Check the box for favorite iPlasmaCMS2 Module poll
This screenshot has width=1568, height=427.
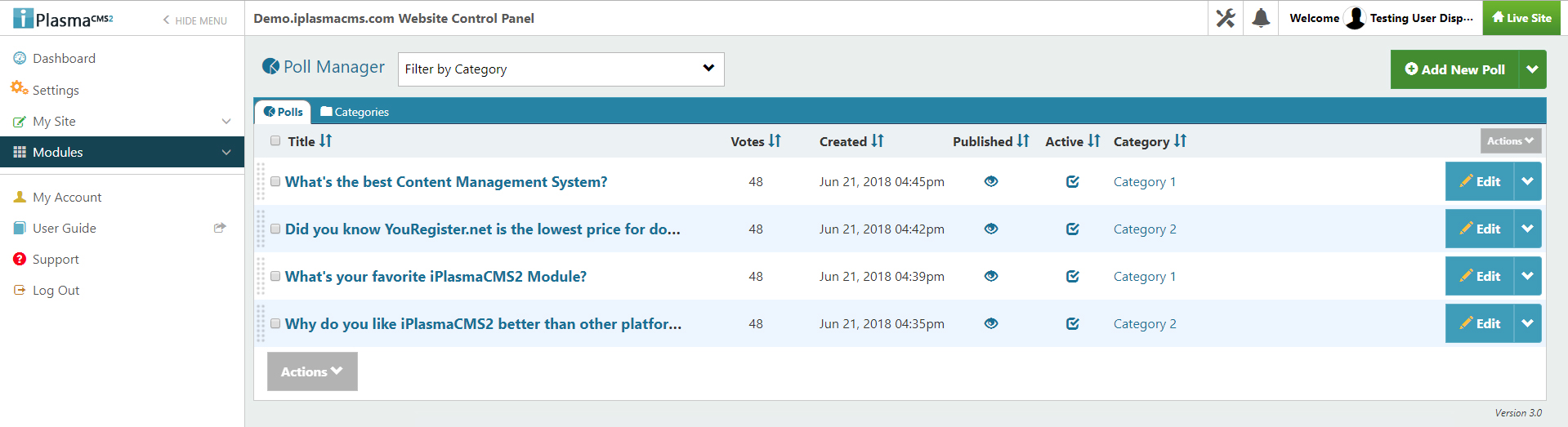point(275,276)
